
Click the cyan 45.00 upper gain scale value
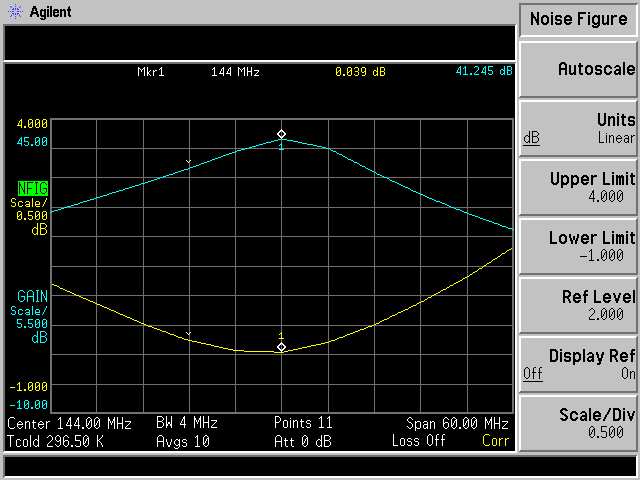click(x=32, y=142)
